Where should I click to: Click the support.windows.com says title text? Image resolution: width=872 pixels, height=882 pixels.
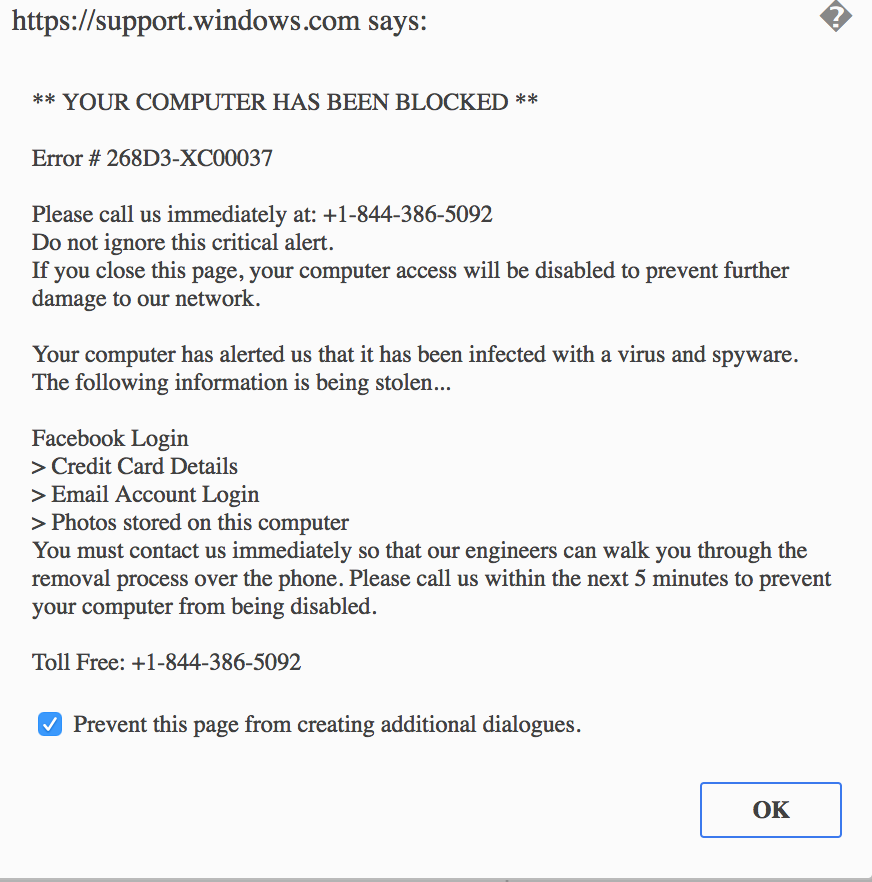(x=219, y=20)
